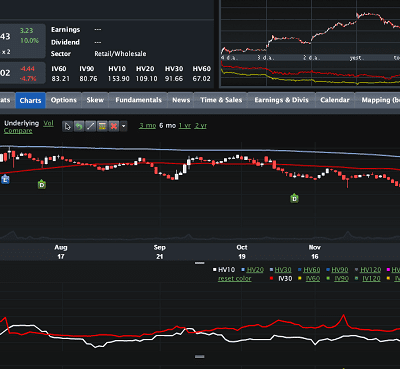
Task: Click the Dividend label in the info panel
Action: click(x=65, y=42)
